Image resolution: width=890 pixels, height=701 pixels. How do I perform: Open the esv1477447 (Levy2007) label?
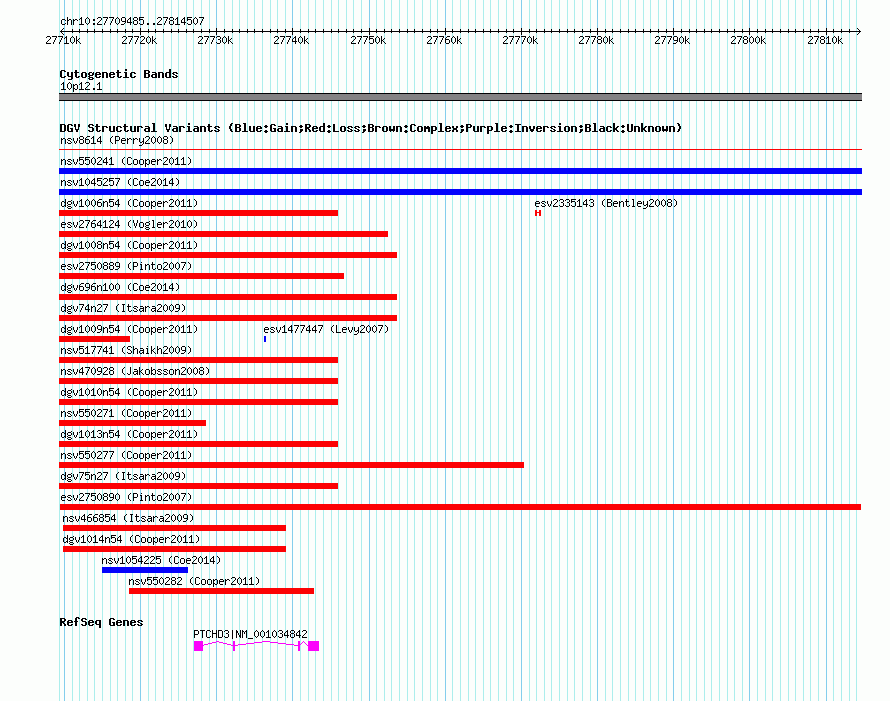tap(326, 329)
